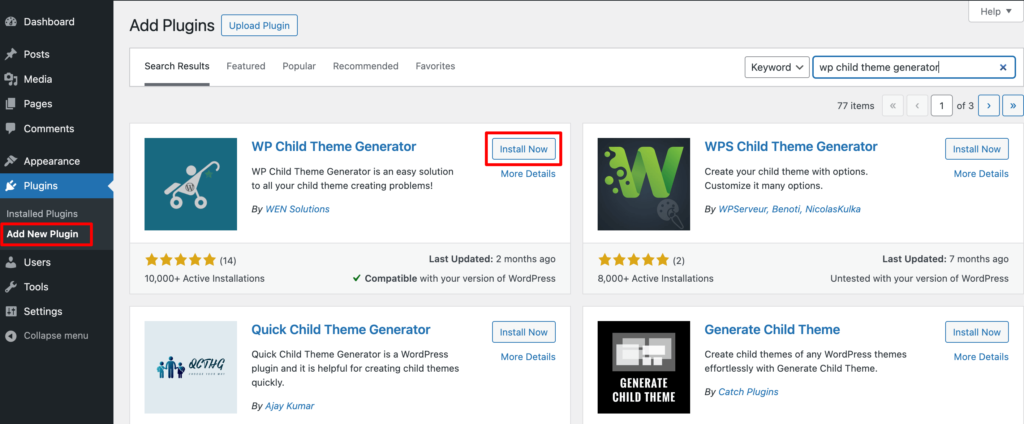Open WEN Solutions author link
The width and height of the screenshot is (1024, 424).
(x=297, y=209)
